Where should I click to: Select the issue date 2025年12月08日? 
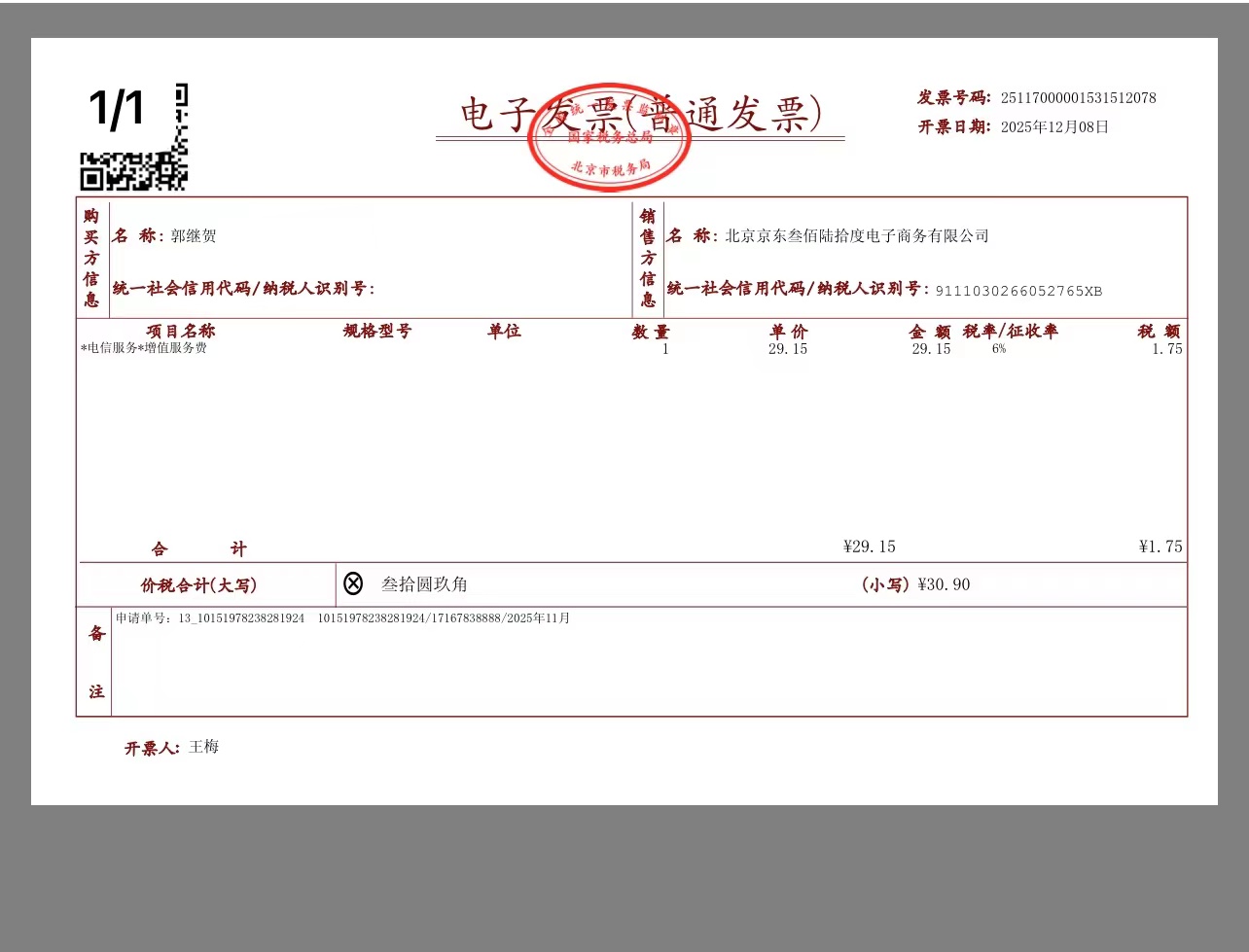(1054, 127)
